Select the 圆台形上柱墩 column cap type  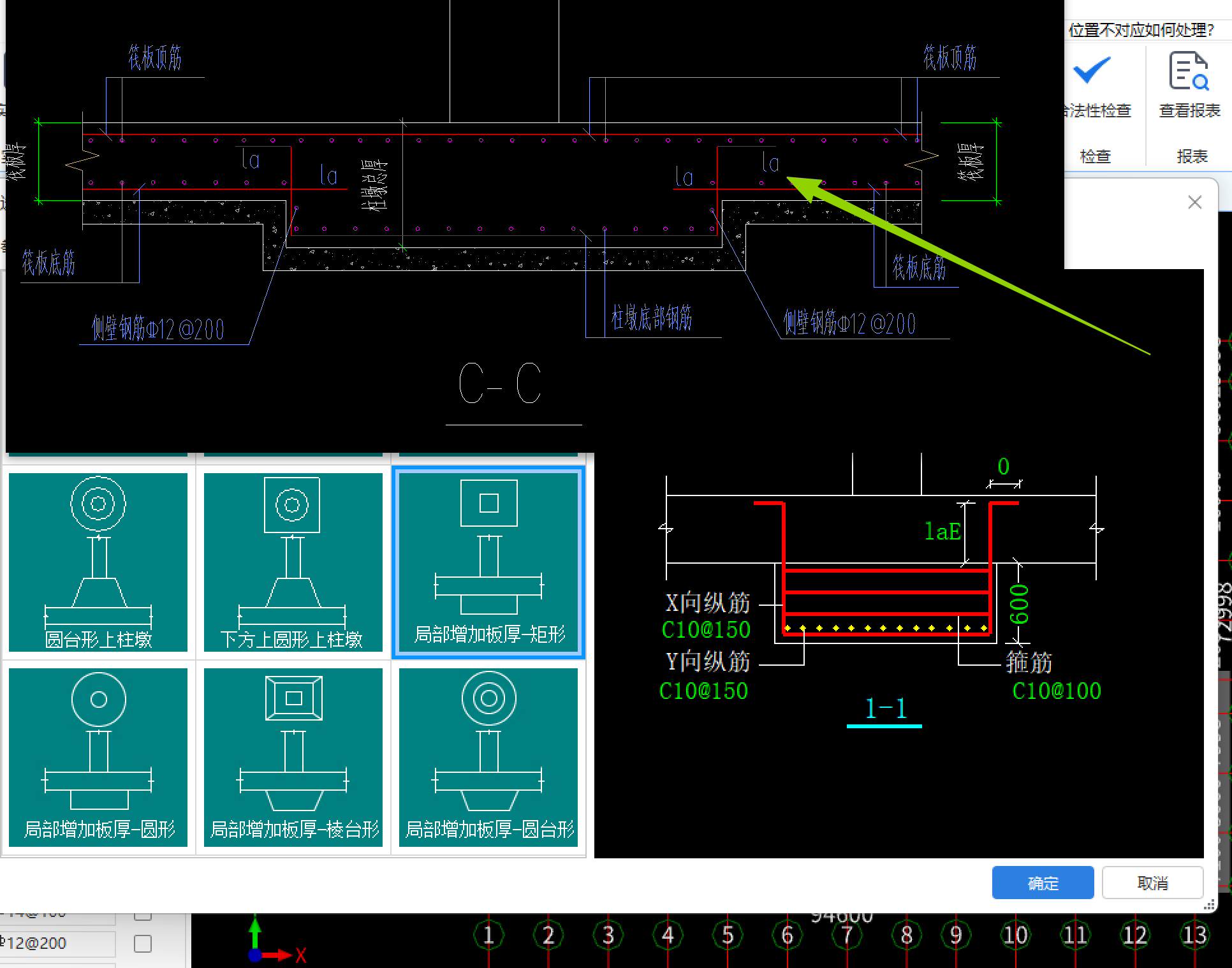pyautogui.click(x=98, y=561)
